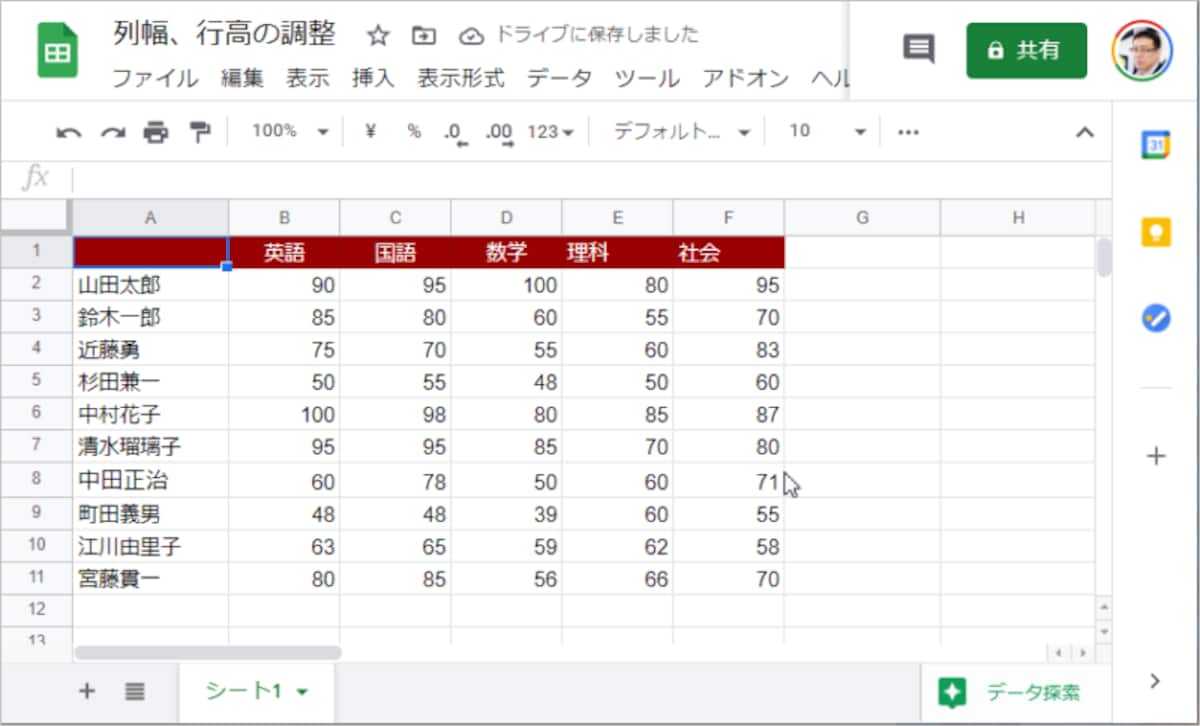The image size is (1200, 726).
Task: Open the Google Sheets home icon
Action: (57, 51)
